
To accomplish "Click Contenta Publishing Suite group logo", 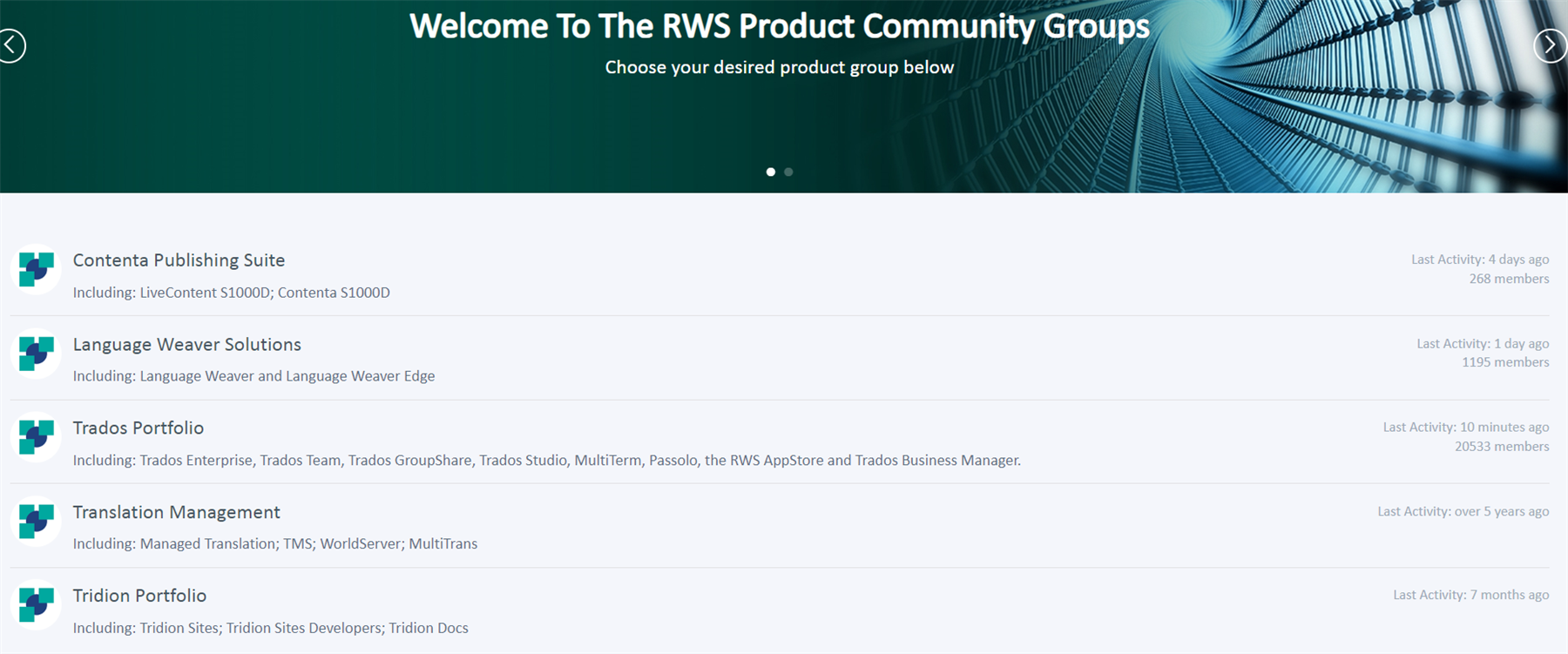I will coord(36,269).
